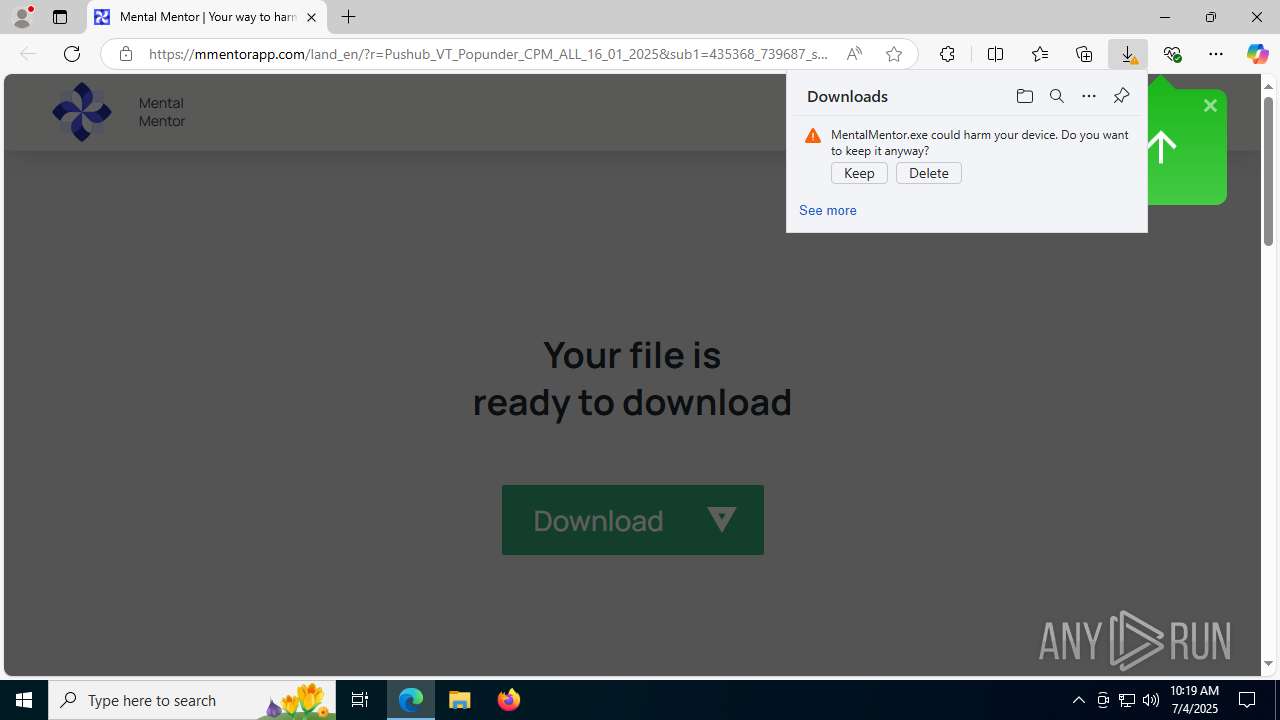Open File Explorer from taskbar
This screenshot has width=1280, height=720.
460,700
